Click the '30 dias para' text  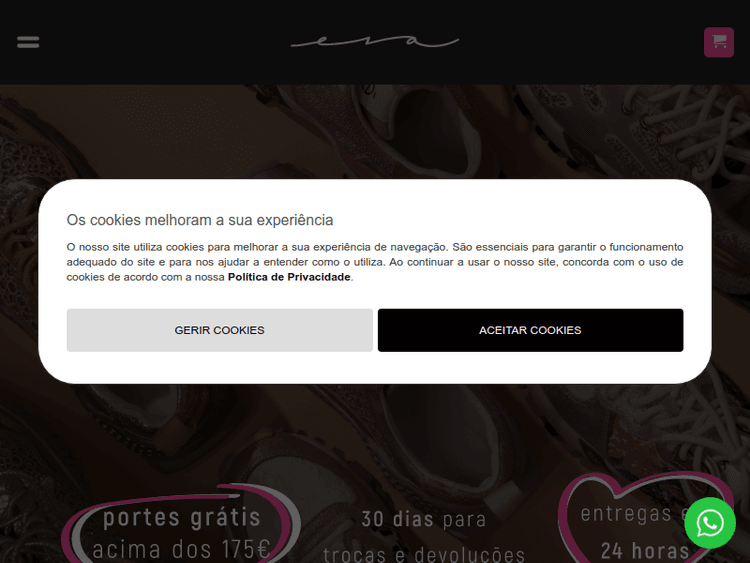tap(424, 519)
